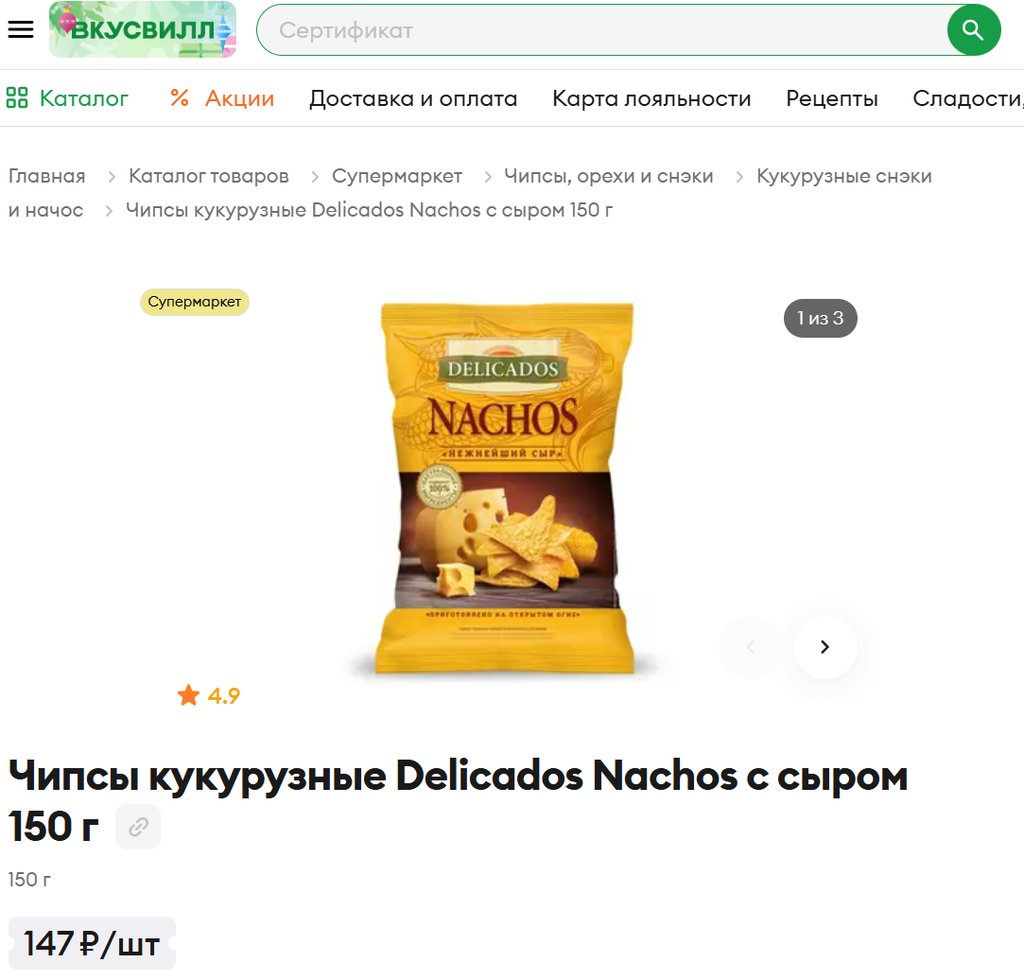Click the yellow Супермаркет badge

(195, 302)
